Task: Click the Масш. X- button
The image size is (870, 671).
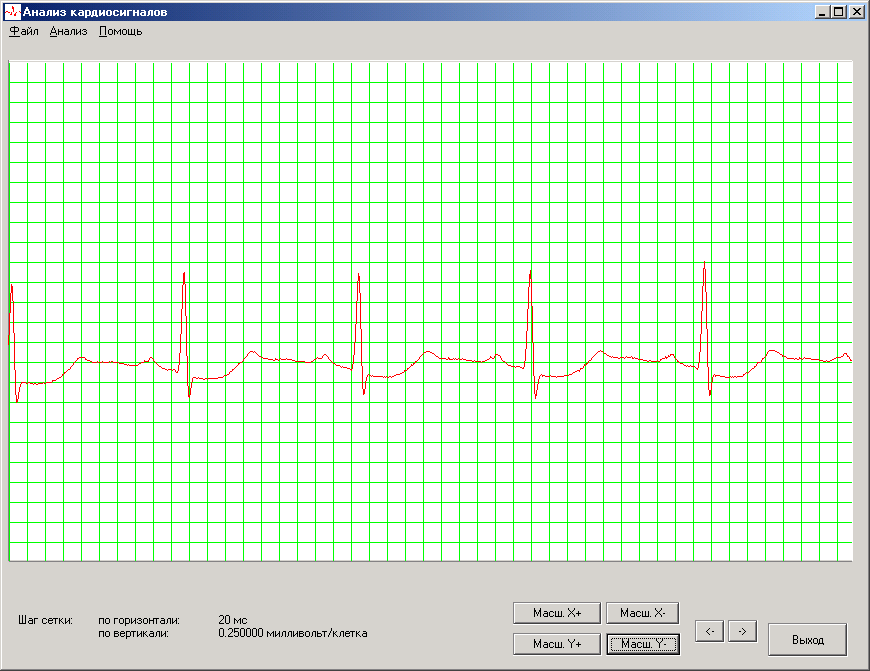Action: (643, 613)
